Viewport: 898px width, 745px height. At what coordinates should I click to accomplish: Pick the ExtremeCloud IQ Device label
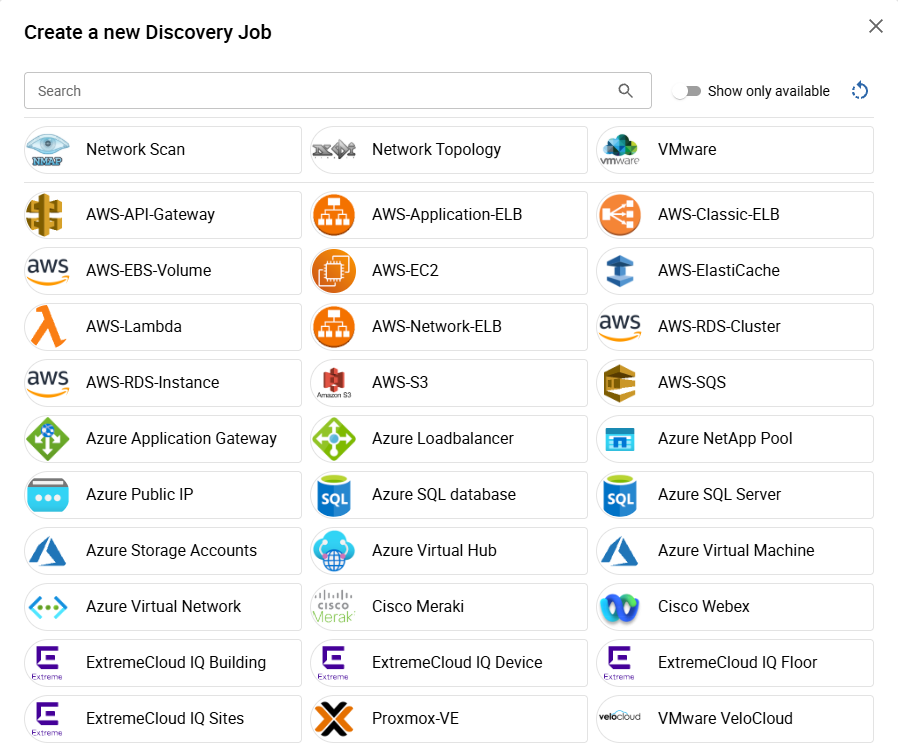tap(457, 663)
